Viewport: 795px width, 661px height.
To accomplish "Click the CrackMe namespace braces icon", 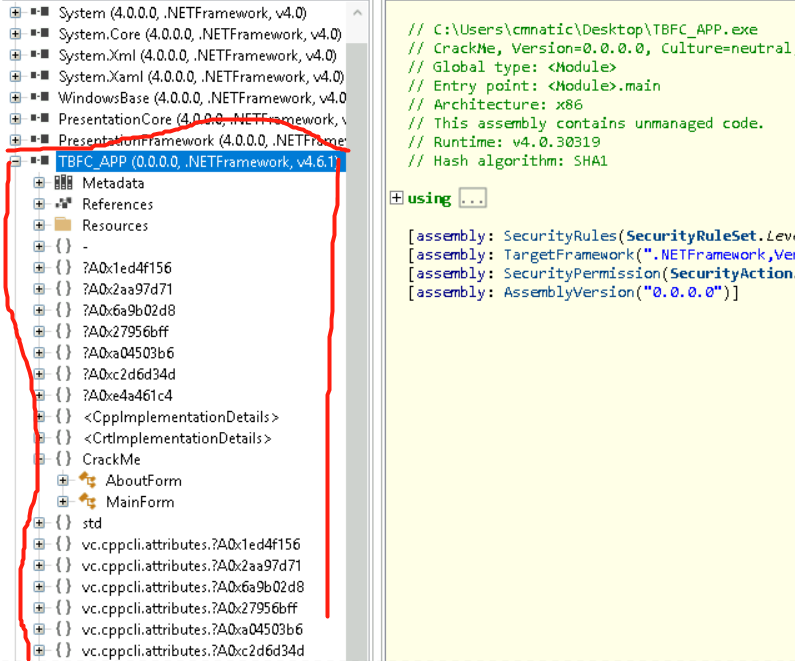I will [x=63, y=459].
